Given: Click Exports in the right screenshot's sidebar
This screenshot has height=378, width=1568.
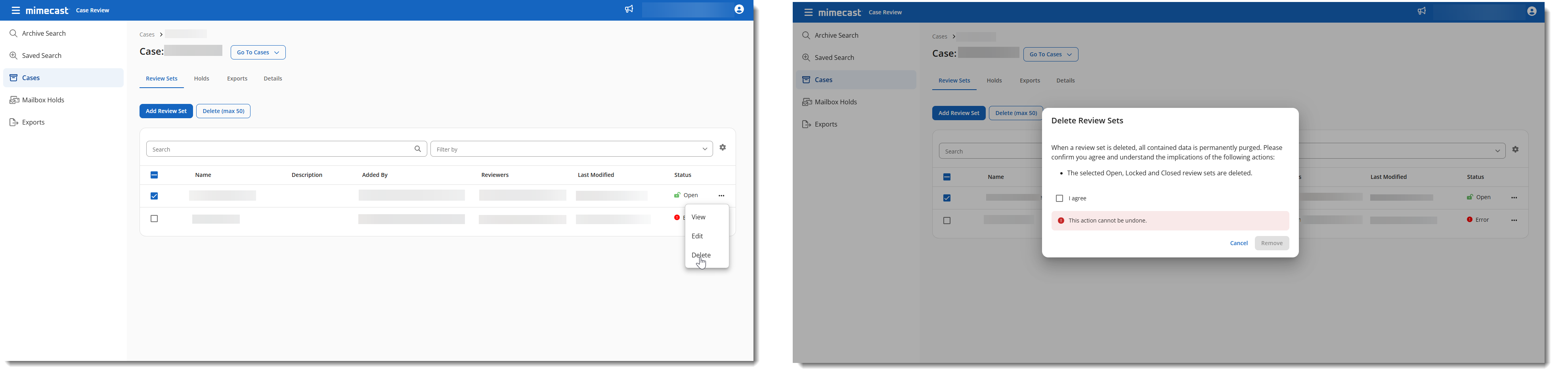Looking at the screenshot, I should (826, 125).
